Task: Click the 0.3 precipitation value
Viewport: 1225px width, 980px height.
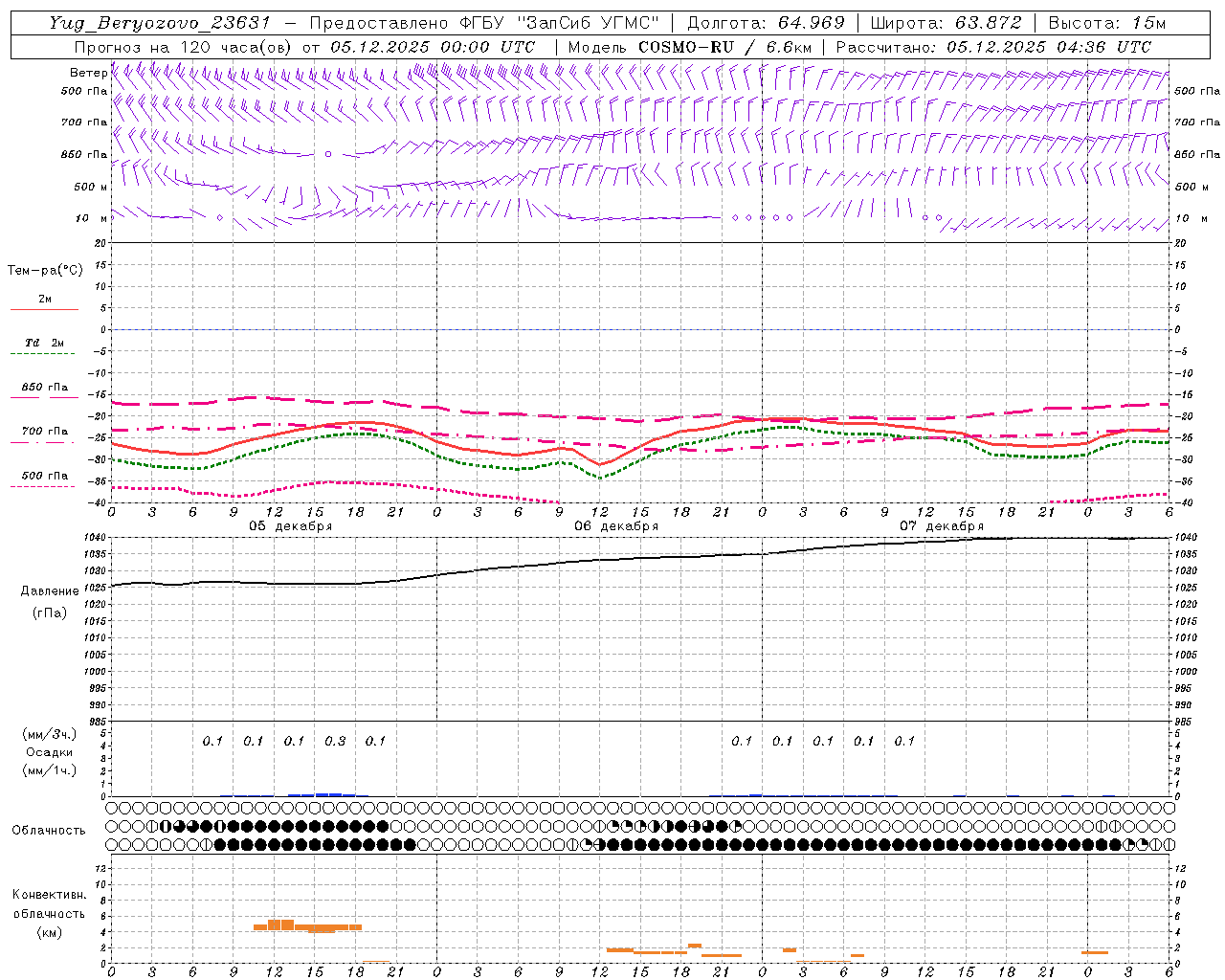Action: coord(335,741)
